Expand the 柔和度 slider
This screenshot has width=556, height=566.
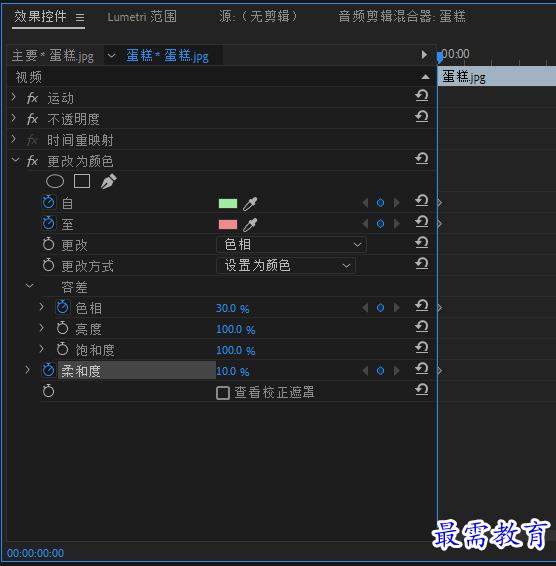pos(27,370)
